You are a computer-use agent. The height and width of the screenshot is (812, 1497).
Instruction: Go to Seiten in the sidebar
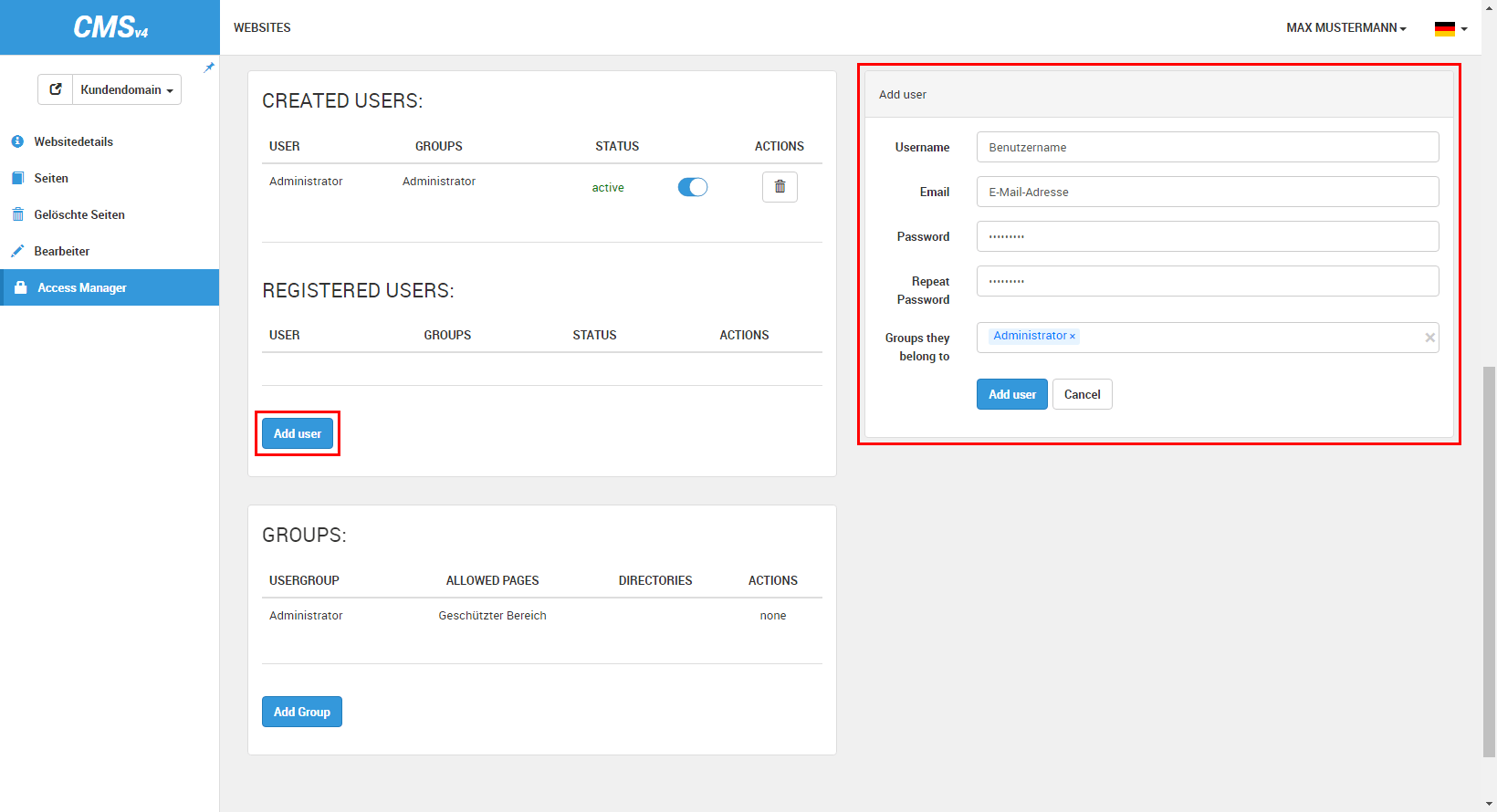(51, 178)
